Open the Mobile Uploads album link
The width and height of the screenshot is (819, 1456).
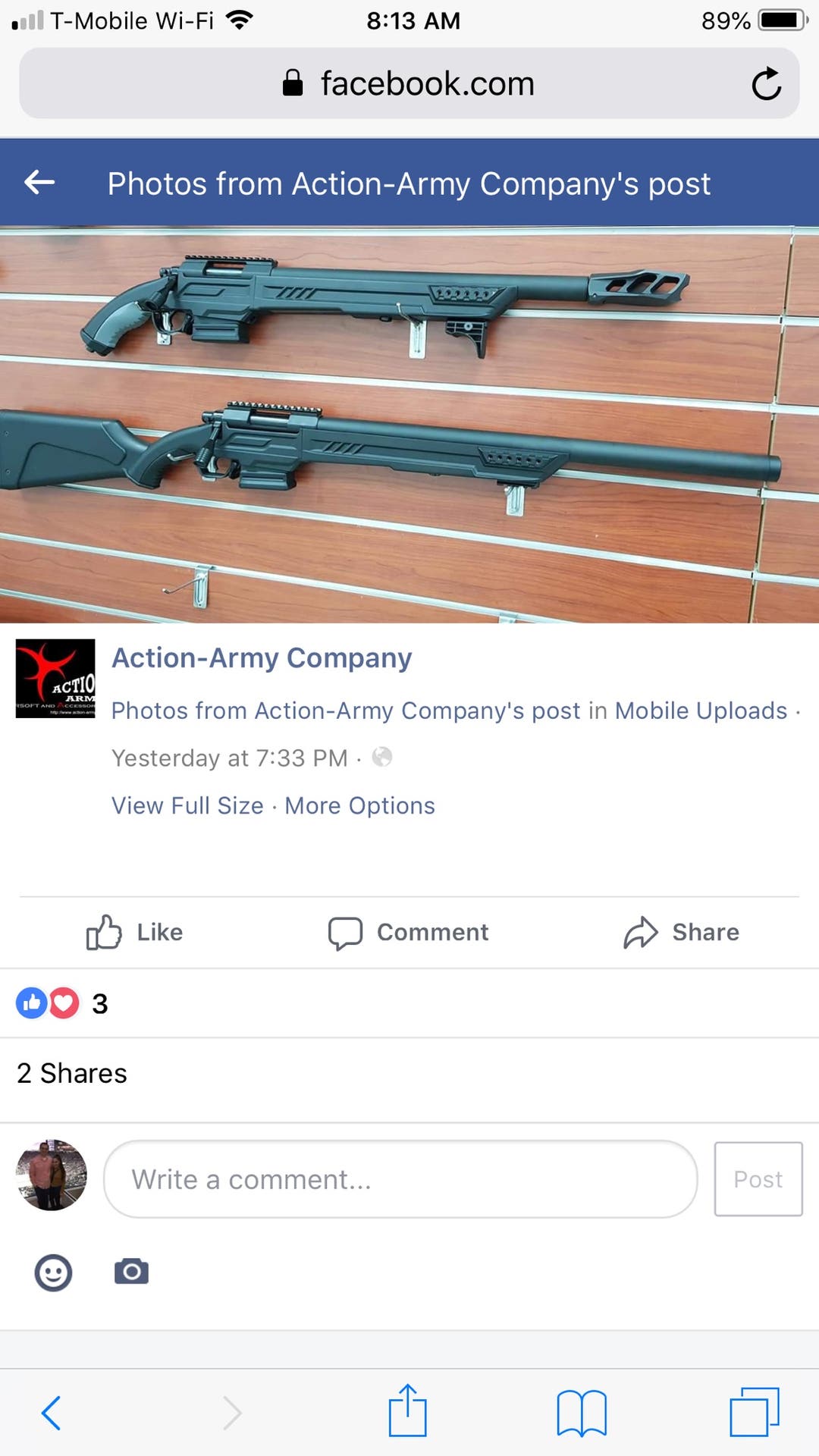coord(701,711)
